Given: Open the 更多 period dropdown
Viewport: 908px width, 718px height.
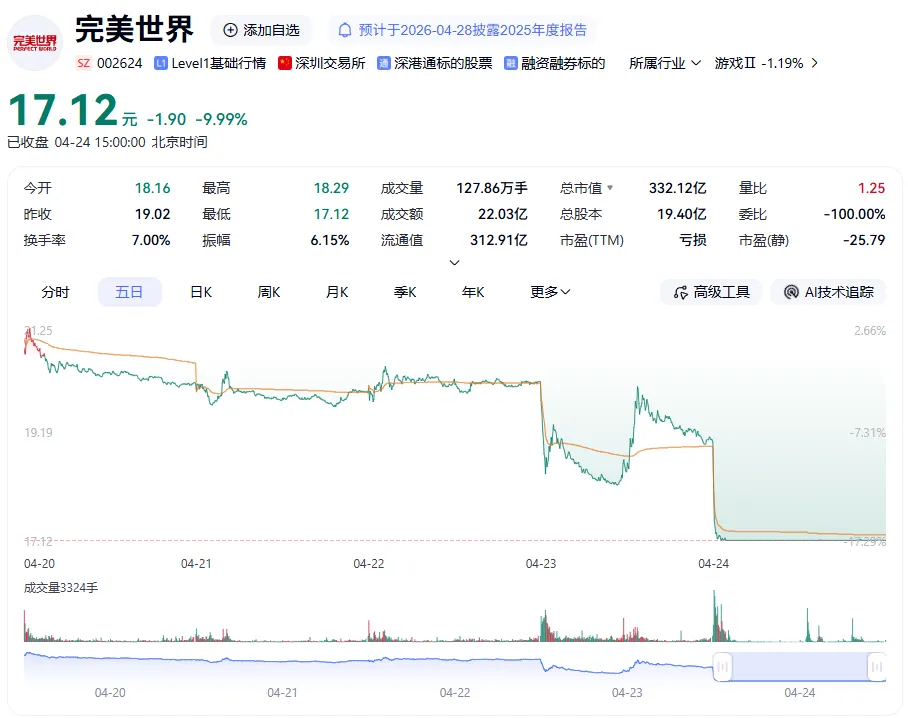Looking at the screenshot, I should point(550,292).
